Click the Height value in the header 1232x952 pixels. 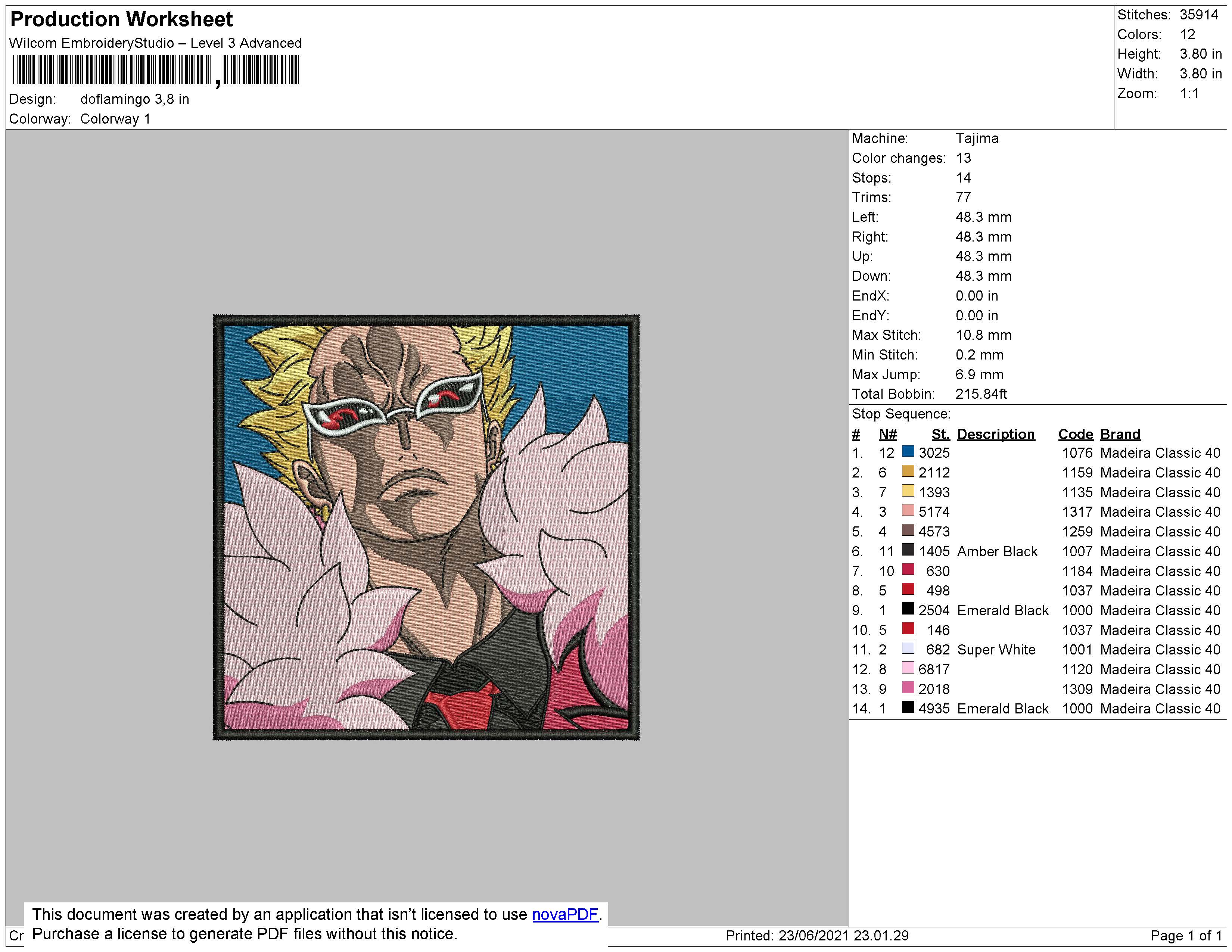click(x=1200, y=54)
